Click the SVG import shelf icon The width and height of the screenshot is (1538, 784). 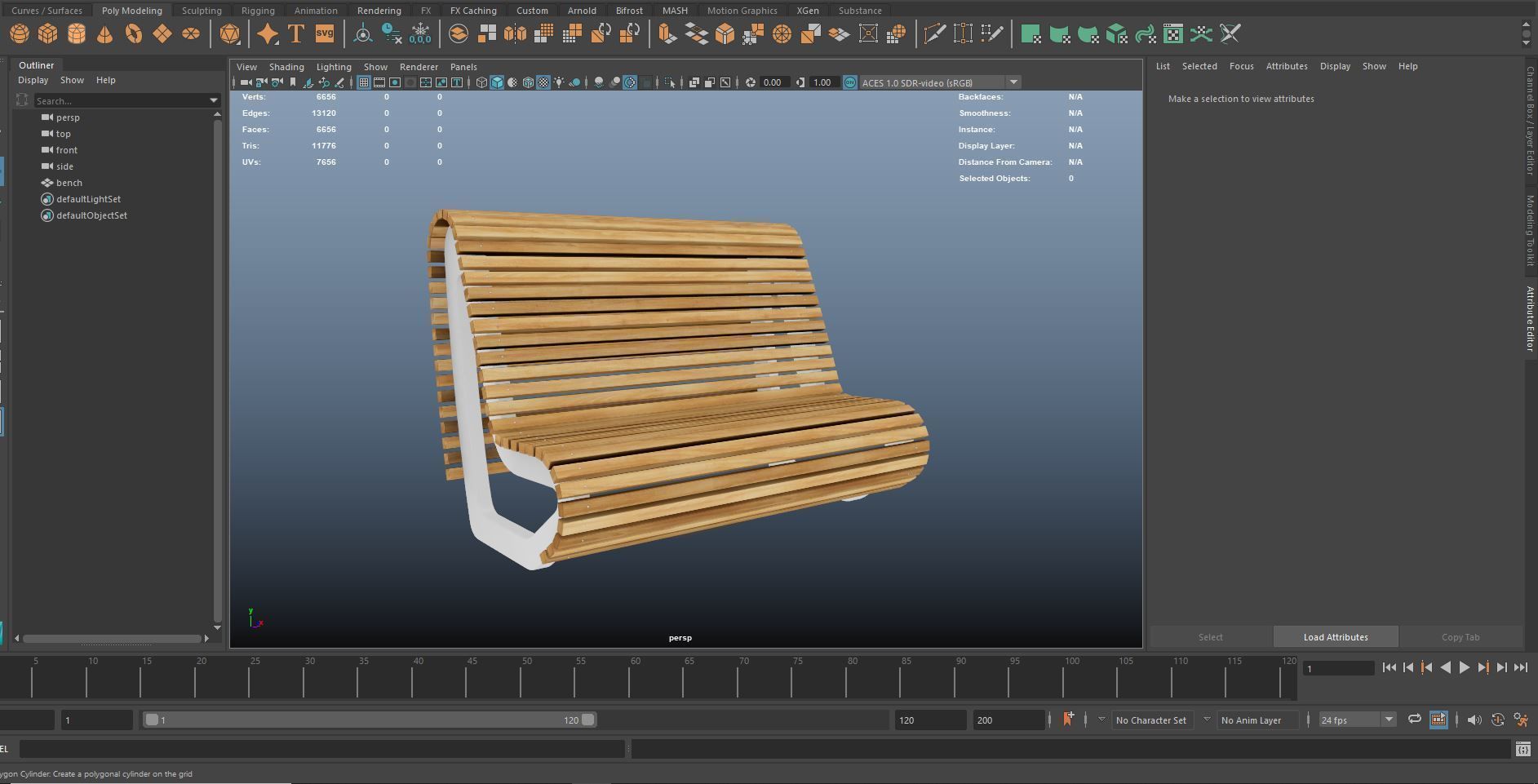pos(325,33)
